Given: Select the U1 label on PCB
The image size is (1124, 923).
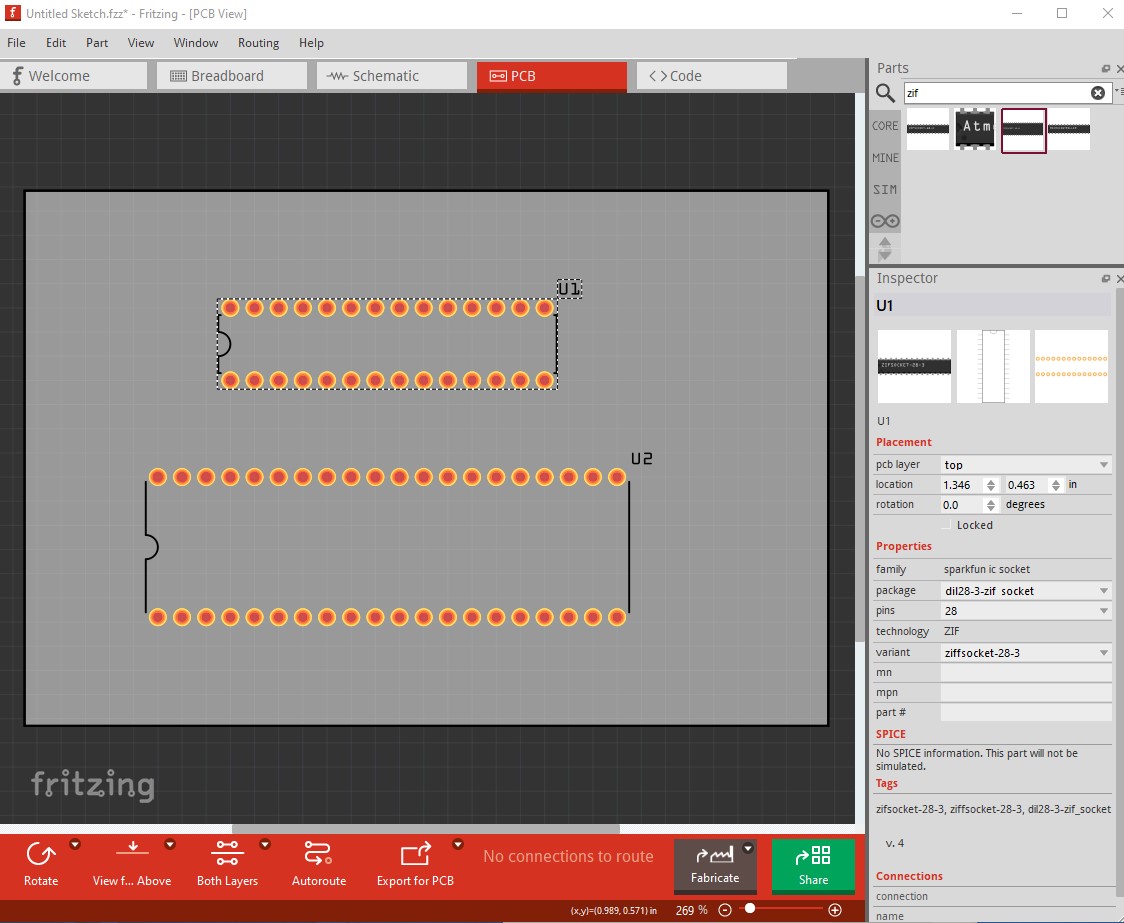Looking at the screenshot, I should point(569,289).
